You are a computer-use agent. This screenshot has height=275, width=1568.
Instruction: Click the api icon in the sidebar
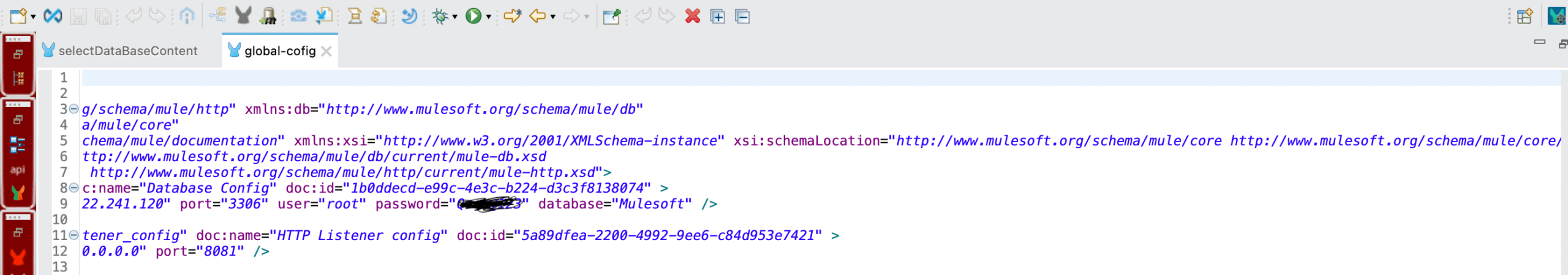click(x=18, y=170)
